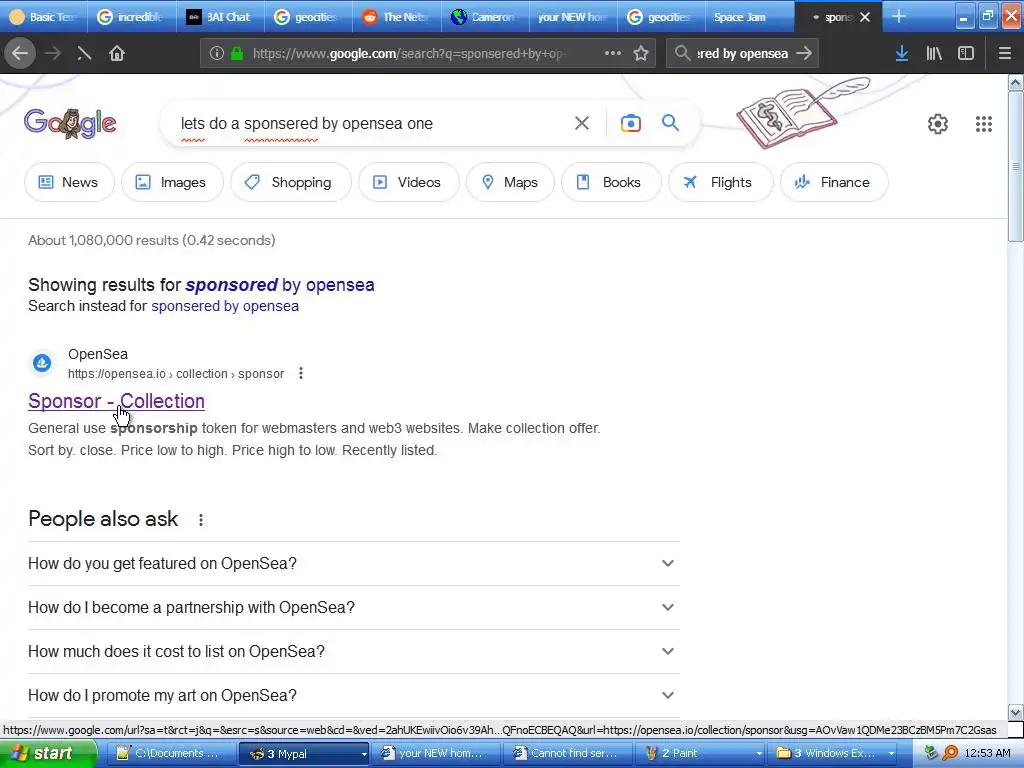Open Google quick settings gear
This screenshot has width=1024, height=768.
[938, 123]
